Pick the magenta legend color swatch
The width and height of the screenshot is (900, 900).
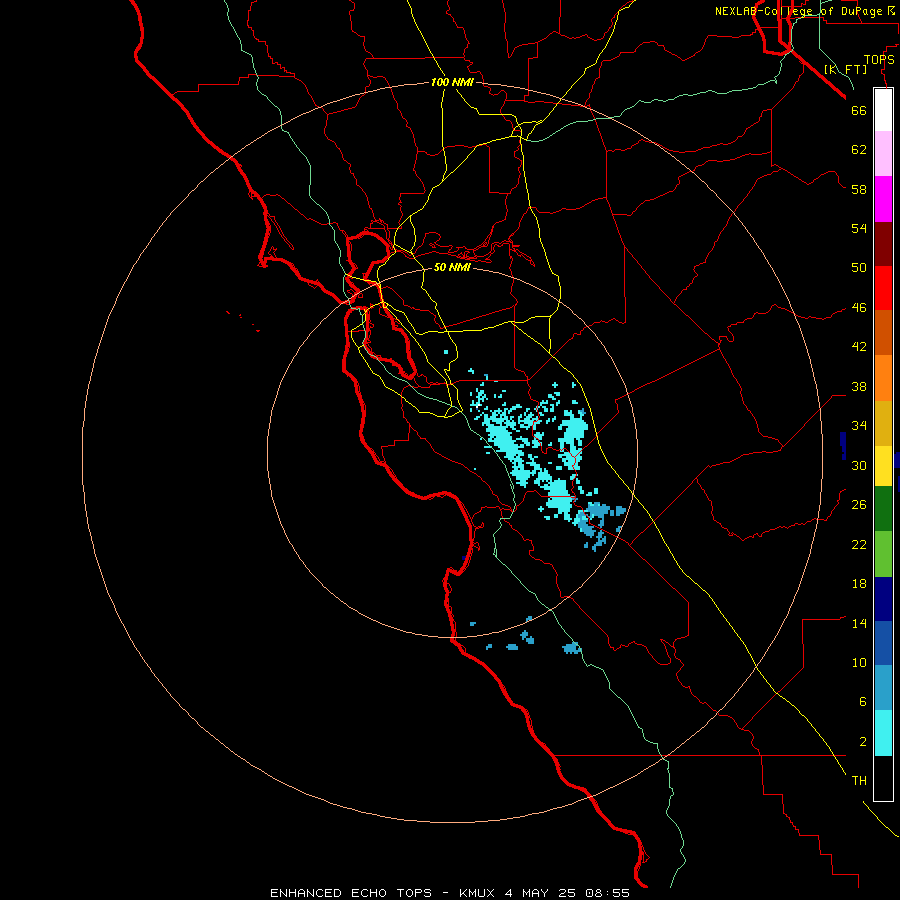click(x=883, y=199)
